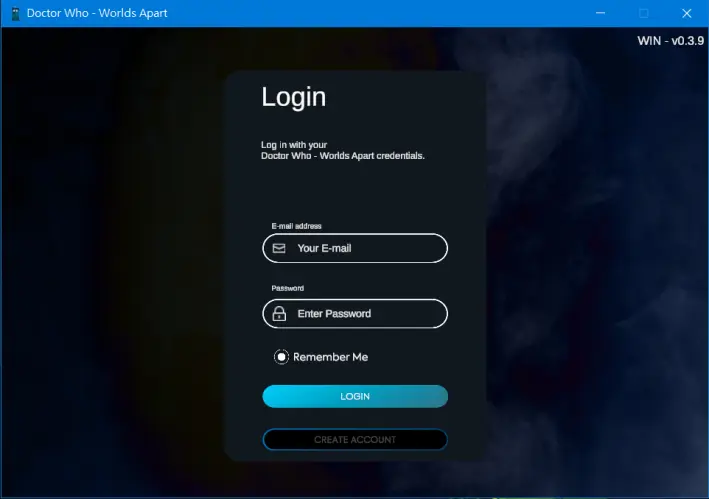Click the Remember Me label text
Viewport: 709px width, 499px height.
point(331,357)
